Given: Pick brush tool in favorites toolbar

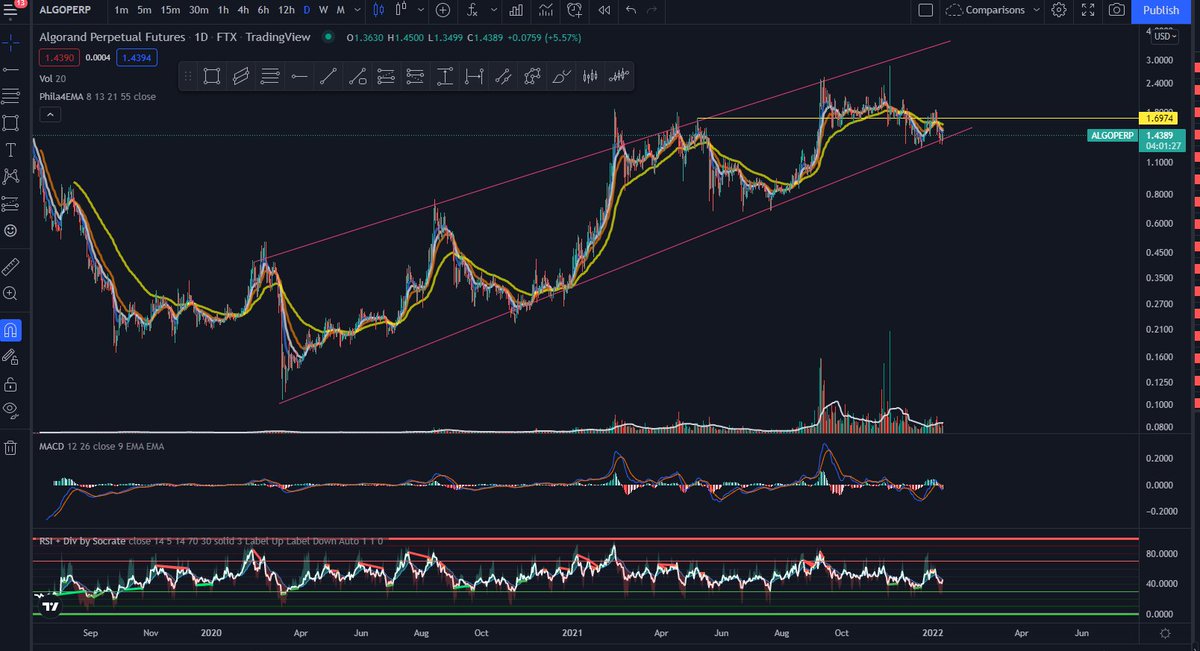Looking at the screenshot, I should pos(562,76).
